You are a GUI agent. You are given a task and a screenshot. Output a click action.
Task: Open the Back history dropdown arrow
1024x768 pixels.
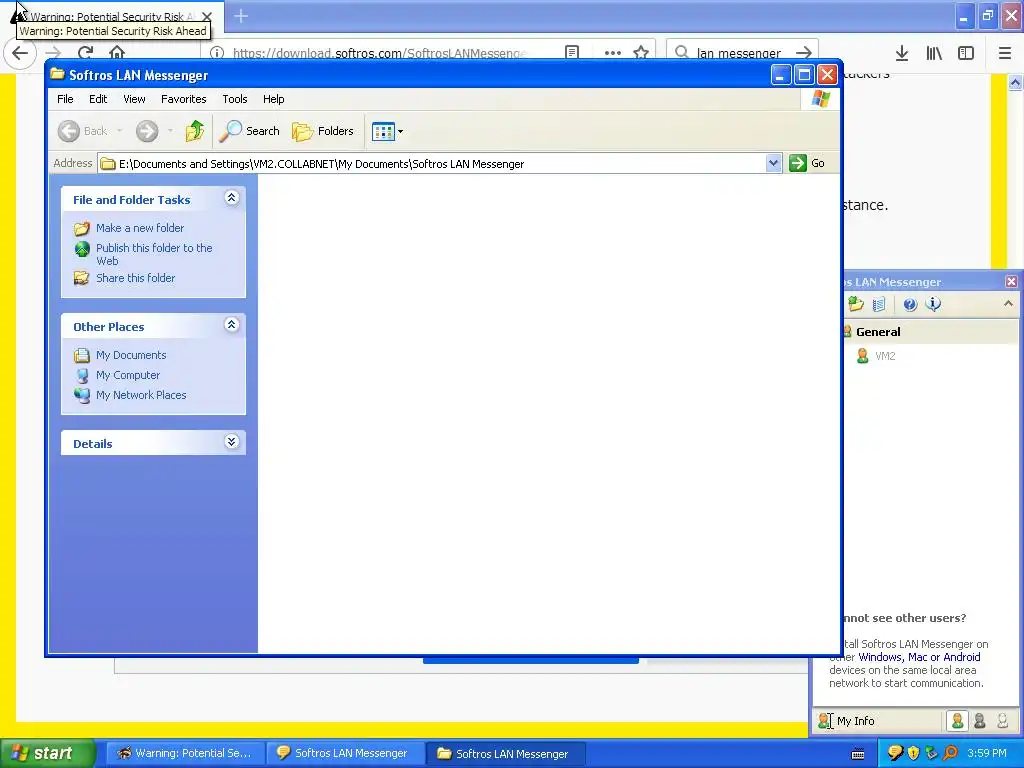pyautogui.click(x=120, y=131)
